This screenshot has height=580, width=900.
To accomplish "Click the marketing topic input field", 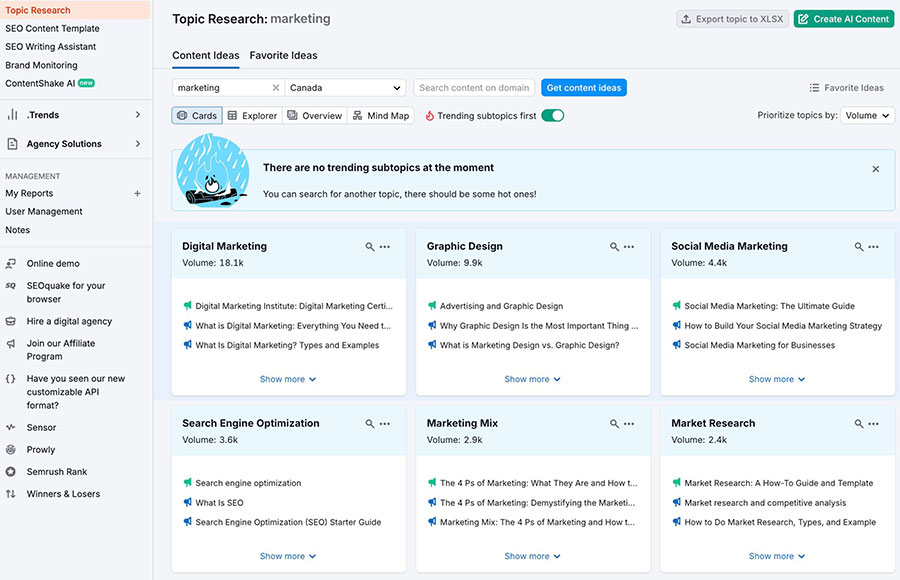I will click(x=221, y=88).
